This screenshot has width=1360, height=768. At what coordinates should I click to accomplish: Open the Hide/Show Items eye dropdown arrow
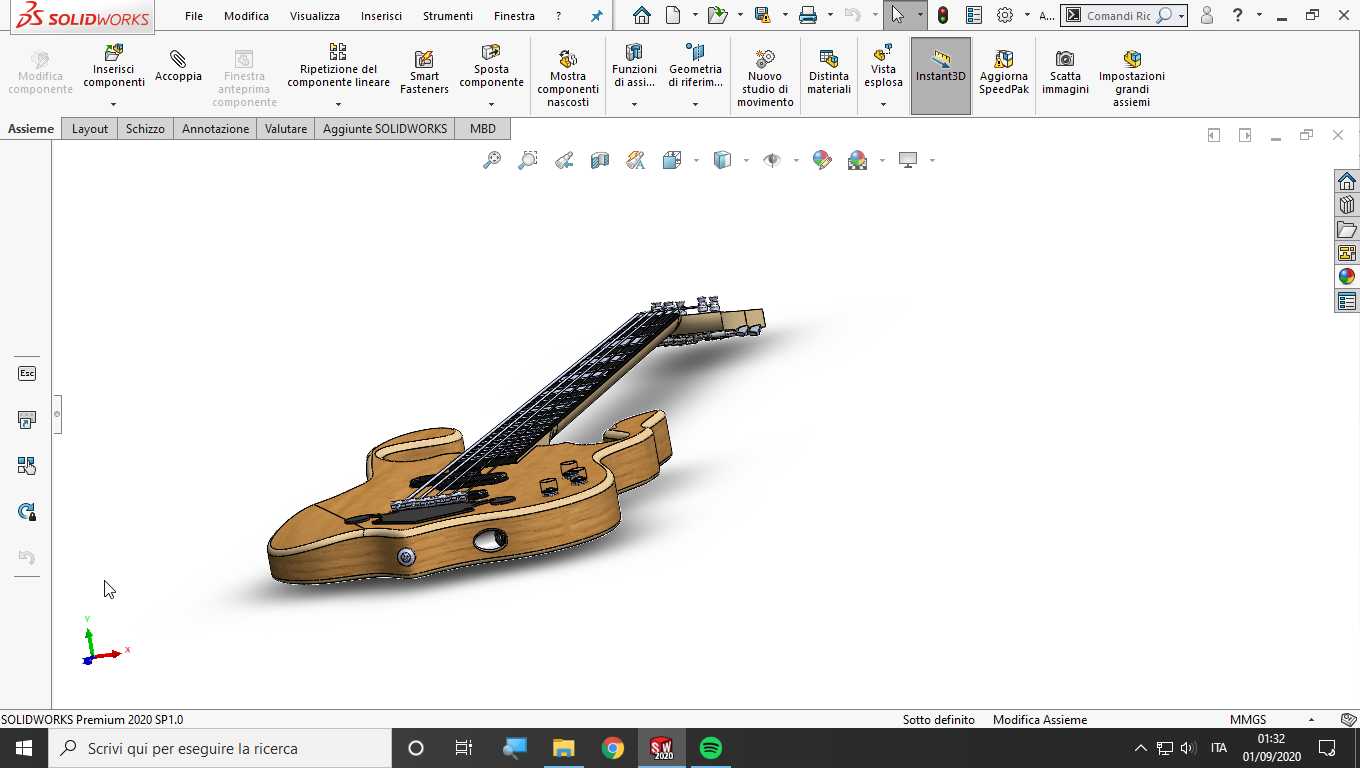pos(796,160)
